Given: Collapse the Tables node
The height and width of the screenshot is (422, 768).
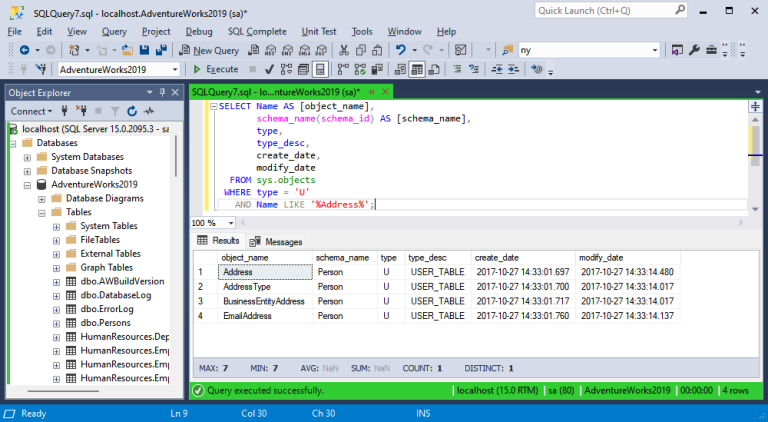Looking at the screenshot, I should click(42, 212).
